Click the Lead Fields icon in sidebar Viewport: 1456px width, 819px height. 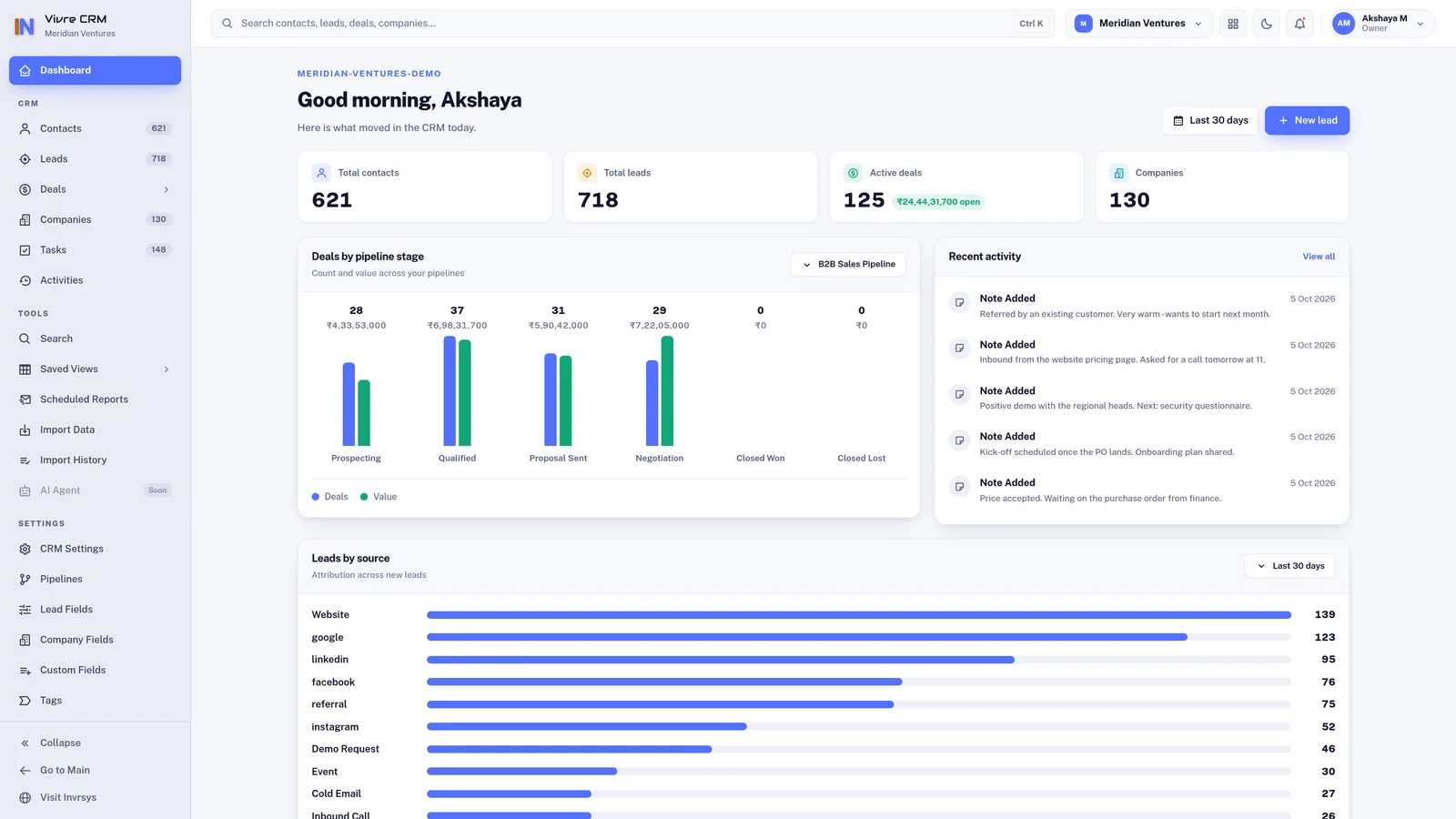pos(25,610)
